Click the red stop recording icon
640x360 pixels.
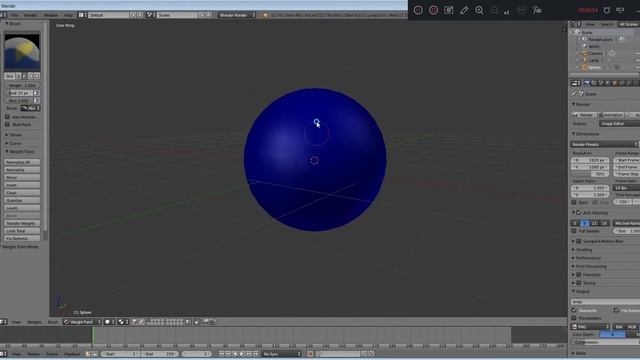pyautogui.click(x=433, y=10)
